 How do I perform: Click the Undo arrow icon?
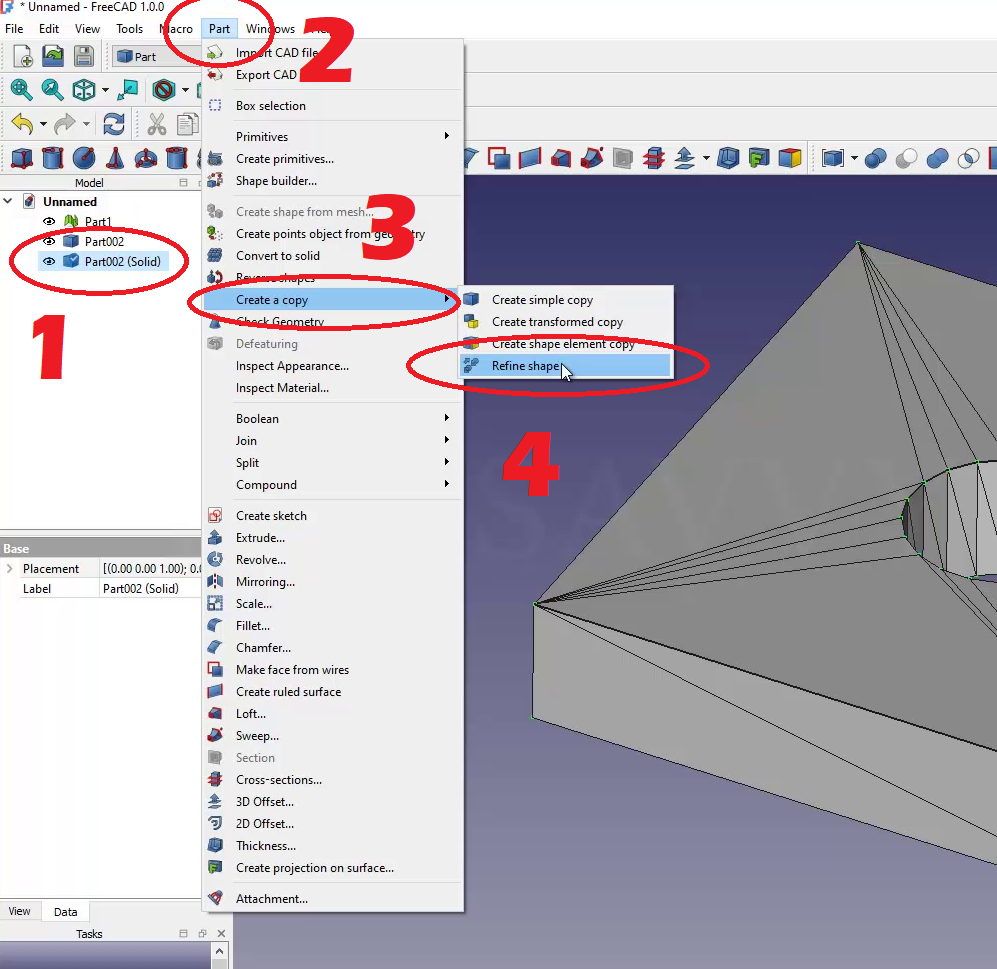(21, 124)
